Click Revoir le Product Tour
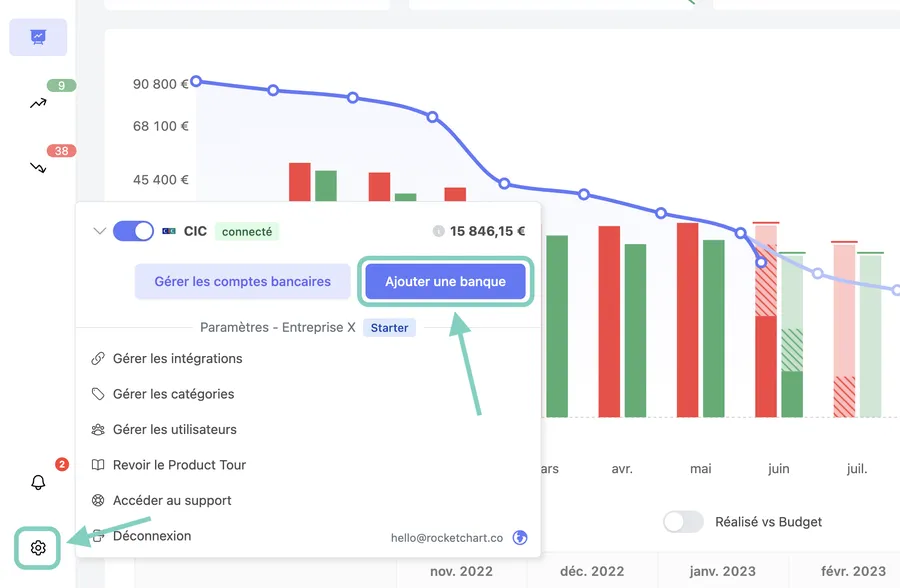 [x=179, y=465]
